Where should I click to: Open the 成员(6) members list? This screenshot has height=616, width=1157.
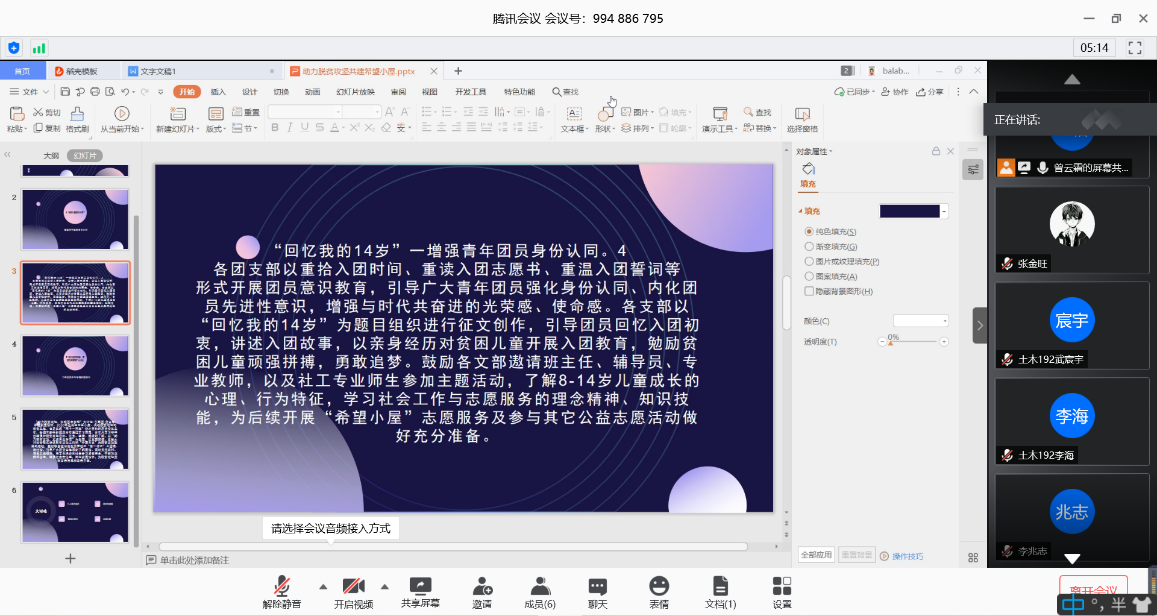click(540, 587)
